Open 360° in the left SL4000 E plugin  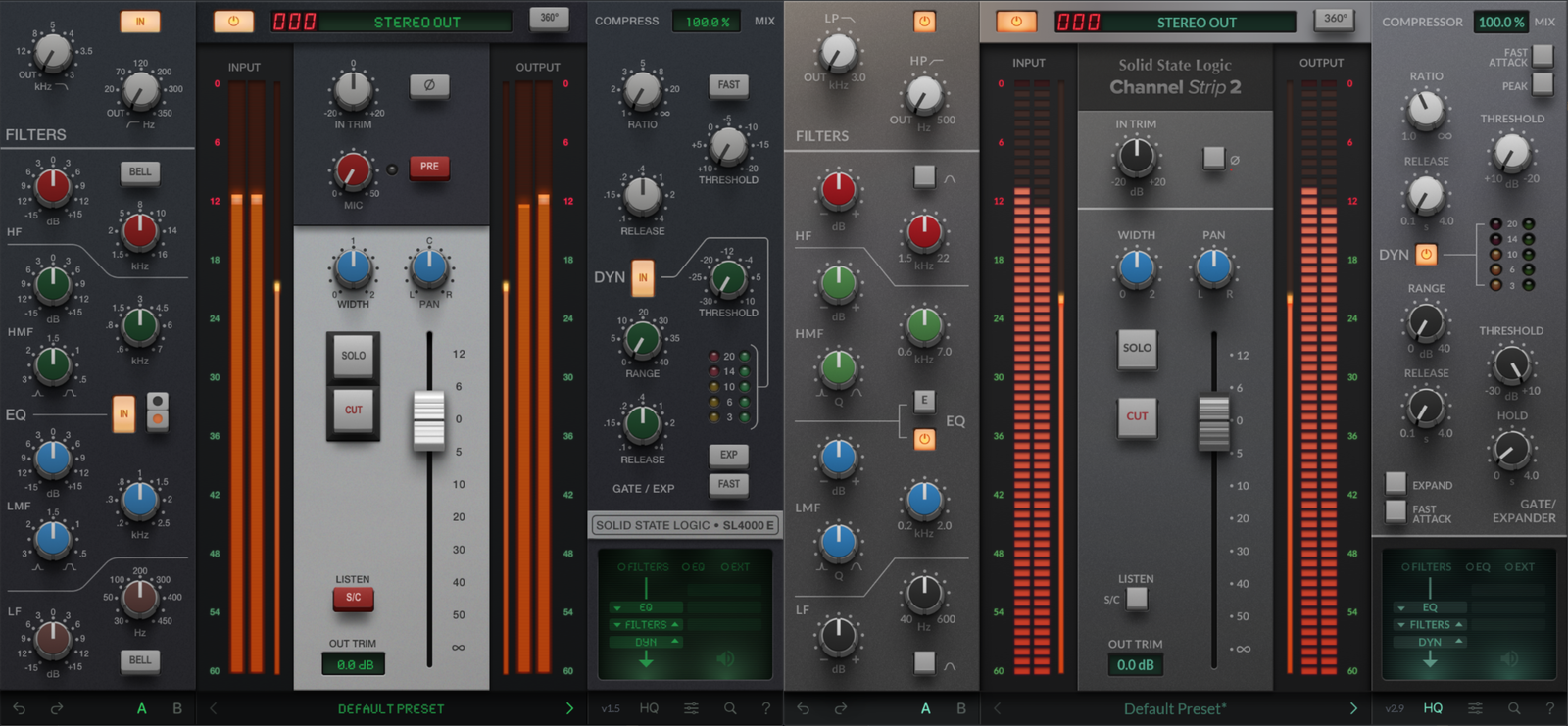pyautogui.click(x=550, y=19)
